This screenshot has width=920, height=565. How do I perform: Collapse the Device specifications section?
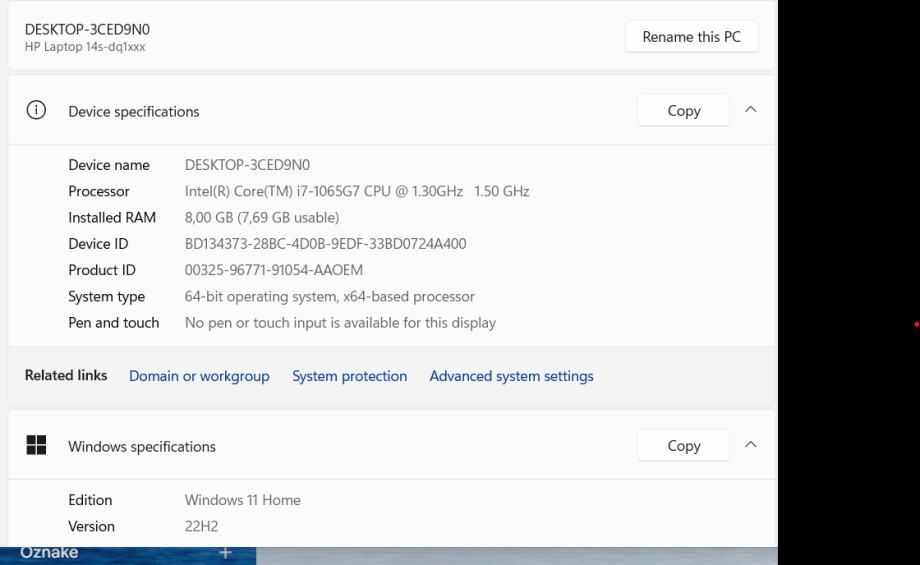point(750,110)
